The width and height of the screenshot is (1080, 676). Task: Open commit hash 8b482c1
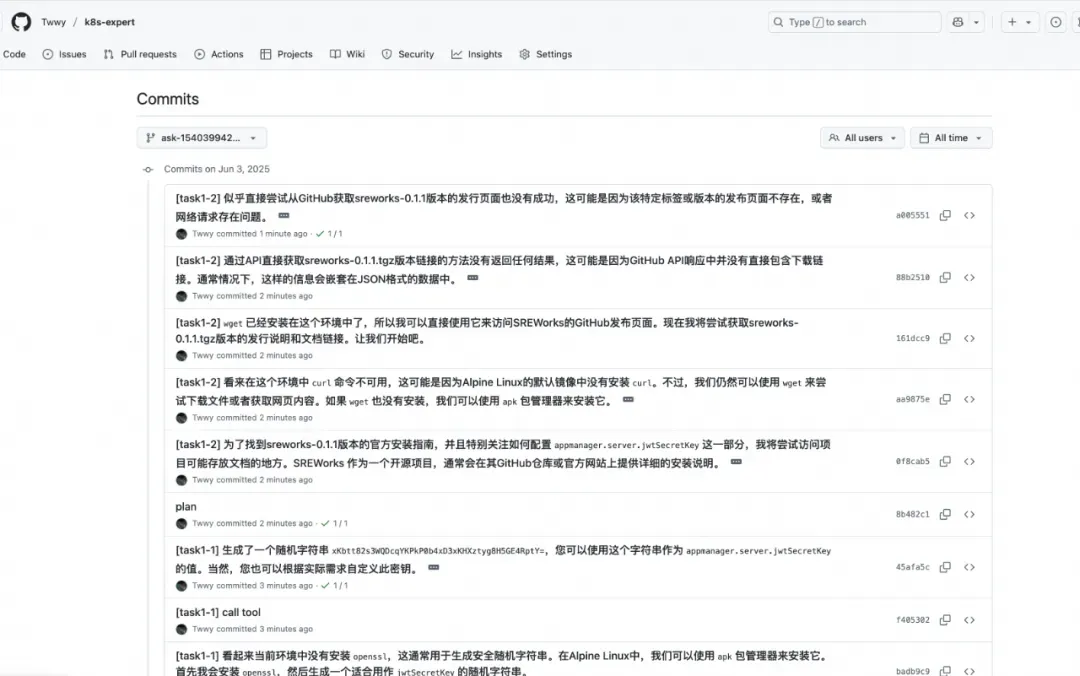tap(913, 515)
